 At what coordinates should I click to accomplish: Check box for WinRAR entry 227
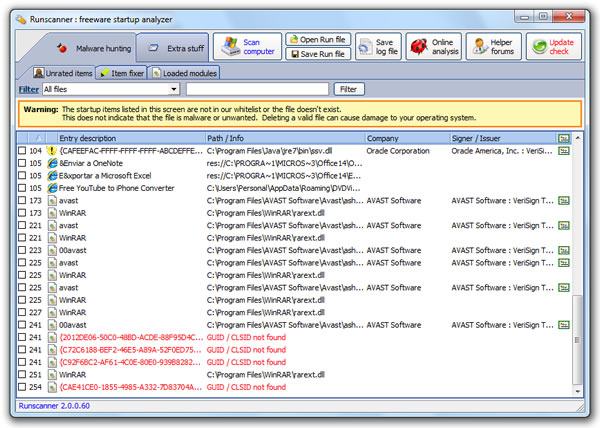click(22, 312)
